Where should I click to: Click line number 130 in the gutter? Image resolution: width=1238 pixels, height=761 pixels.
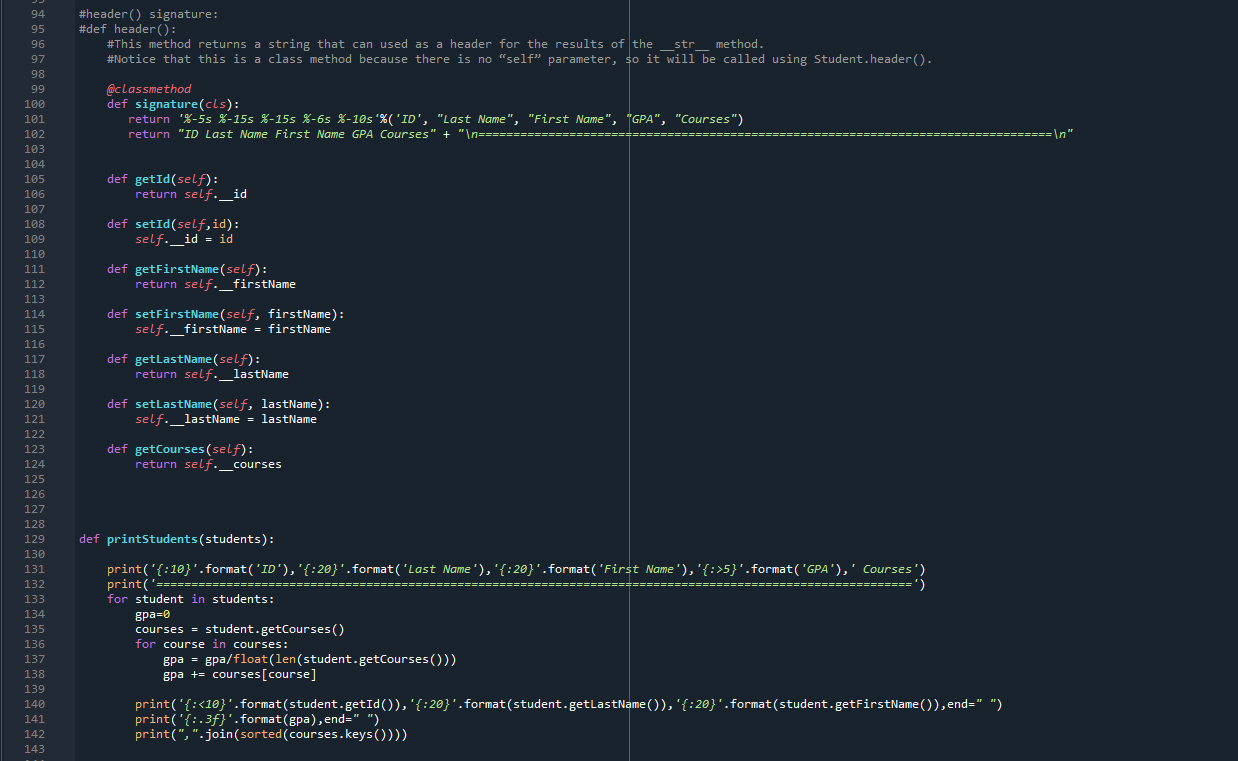click(x=33, y=554)
